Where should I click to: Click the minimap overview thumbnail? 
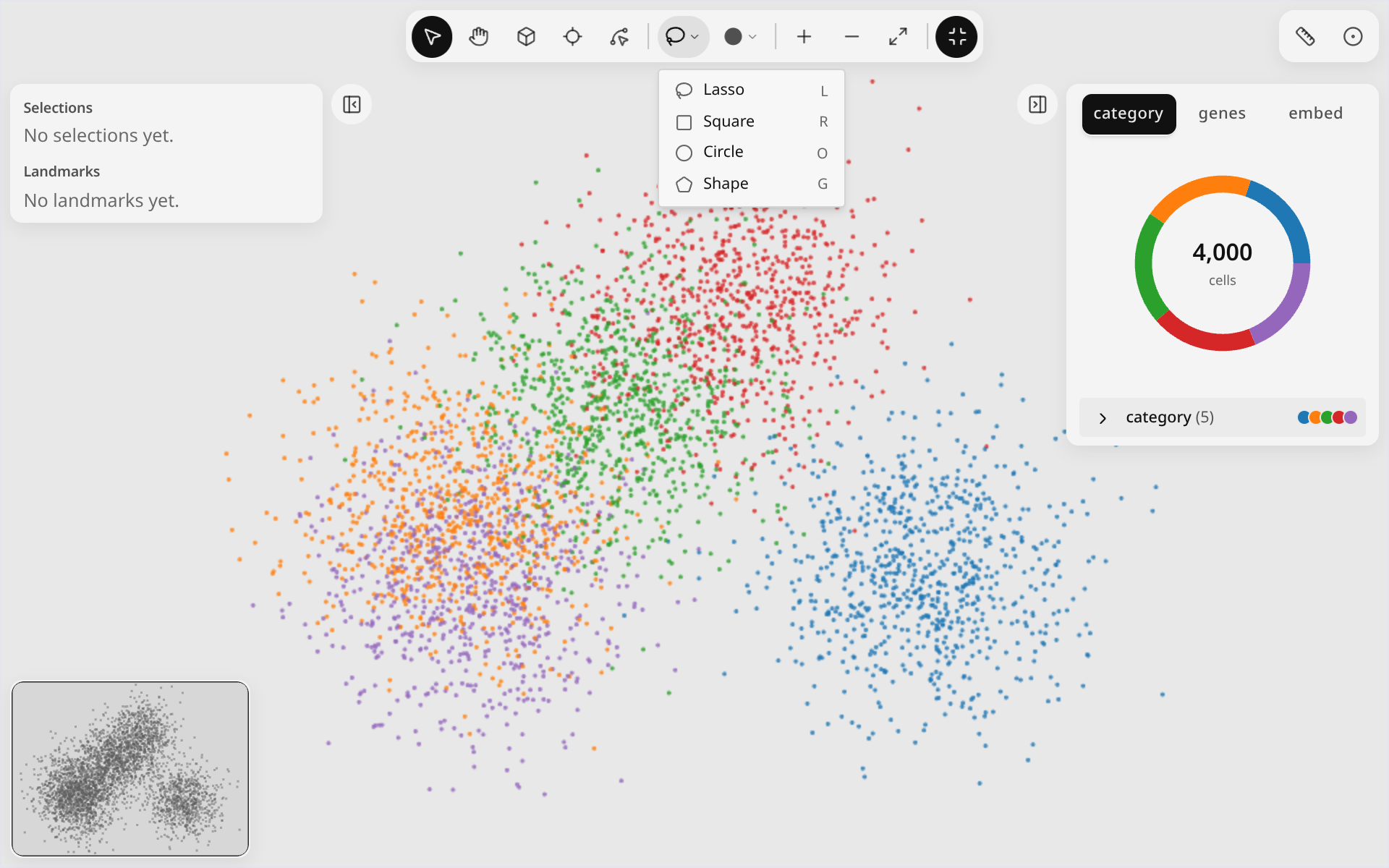(x=130, y=768)
